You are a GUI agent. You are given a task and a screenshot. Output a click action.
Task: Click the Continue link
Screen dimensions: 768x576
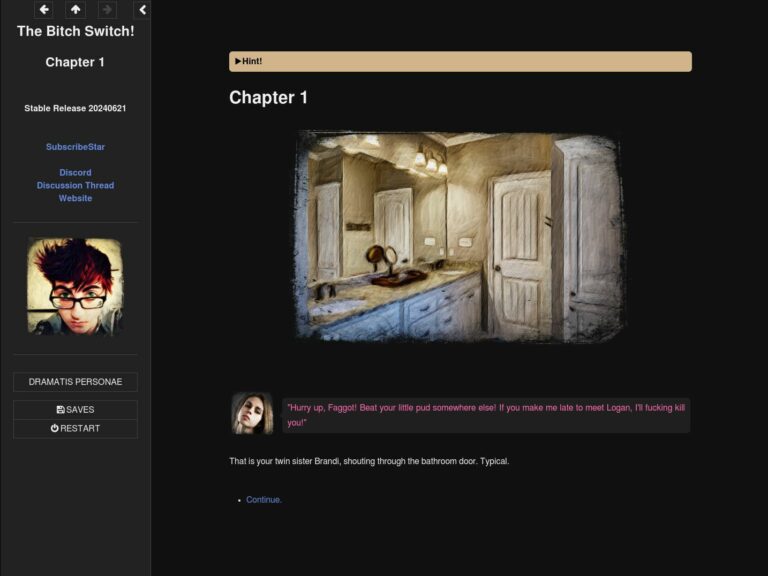[x=264, y=500]
